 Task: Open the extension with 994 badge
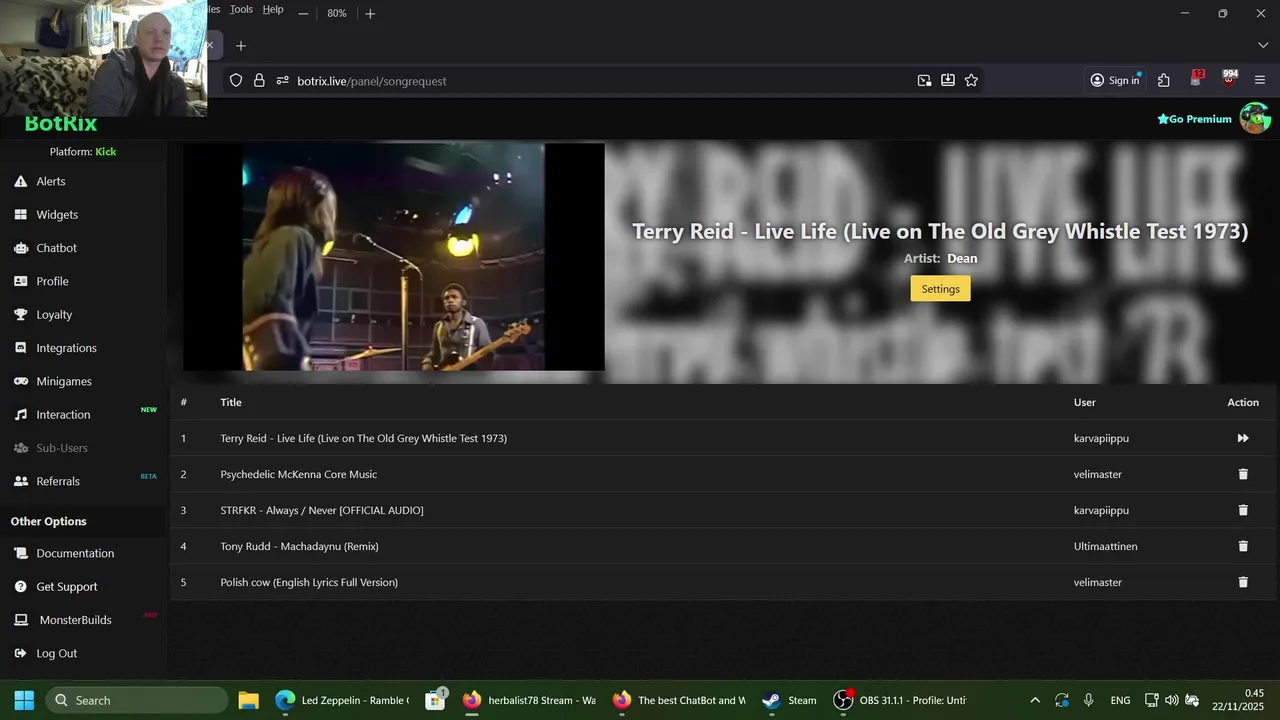(1229, 79)
